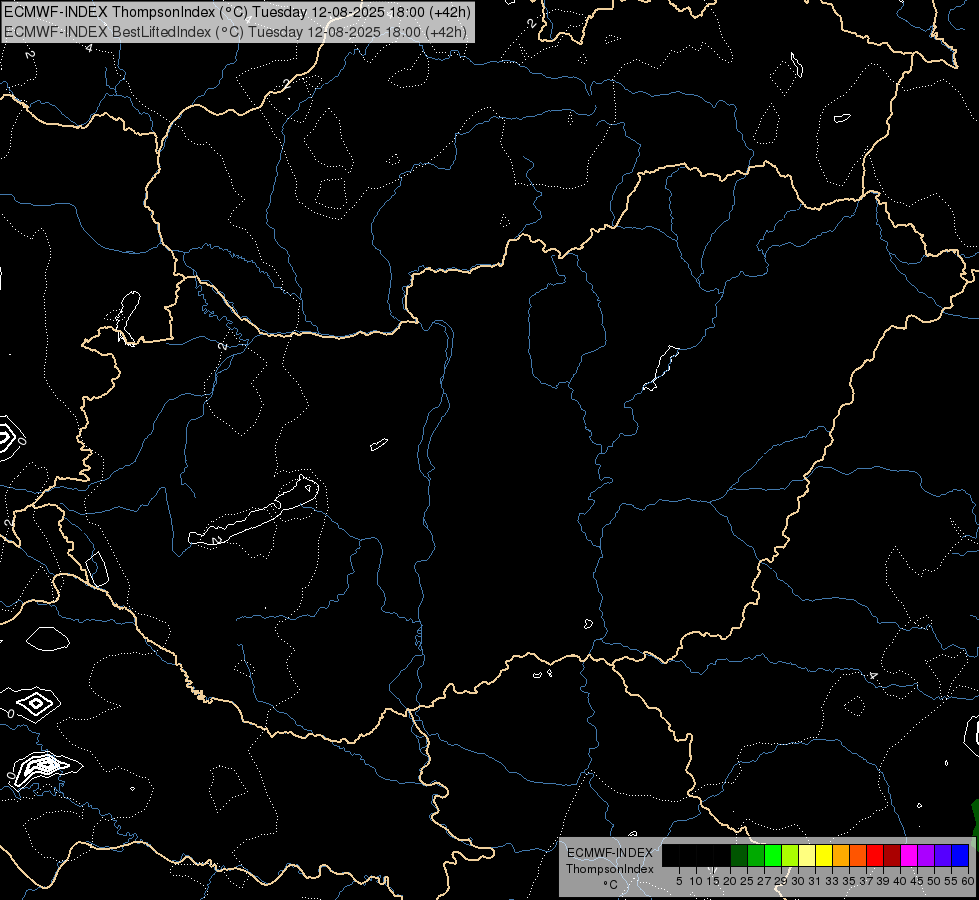Viewport: 979px width, 900px height.
Task: Click the legend scale value '25'
Action: click(x=747, y=881)
